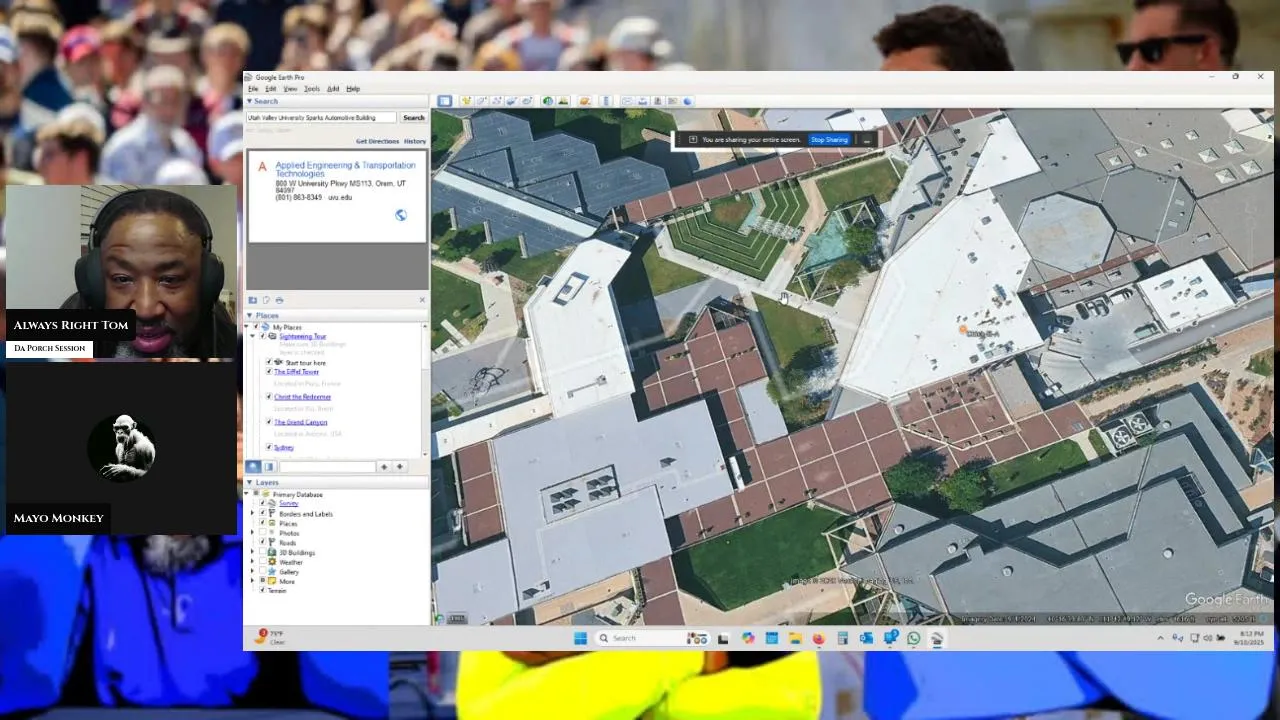
Task: Open the Help menu
Action: [x=353, y=89]
